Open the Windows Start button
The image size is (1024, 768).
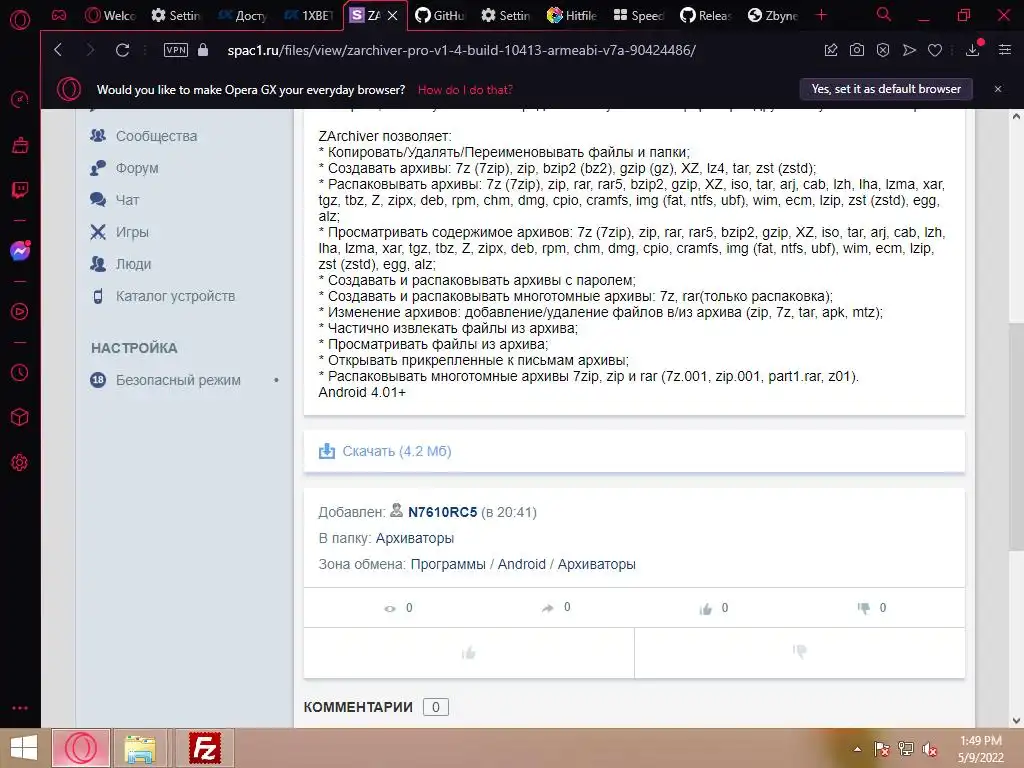point(24,748)
